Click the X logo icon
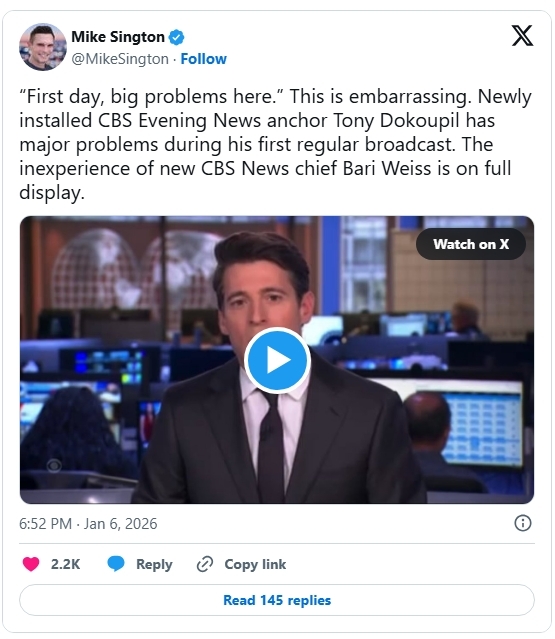The height and width of the screenshot is (639, 555). (x=522, y=35)
